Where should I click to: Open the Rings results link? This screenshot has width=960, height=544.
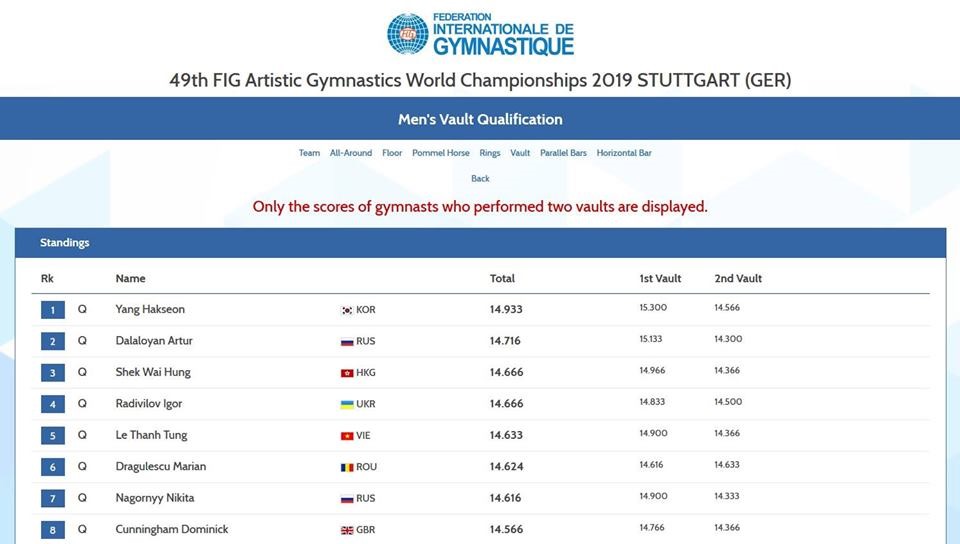point(490,153)
